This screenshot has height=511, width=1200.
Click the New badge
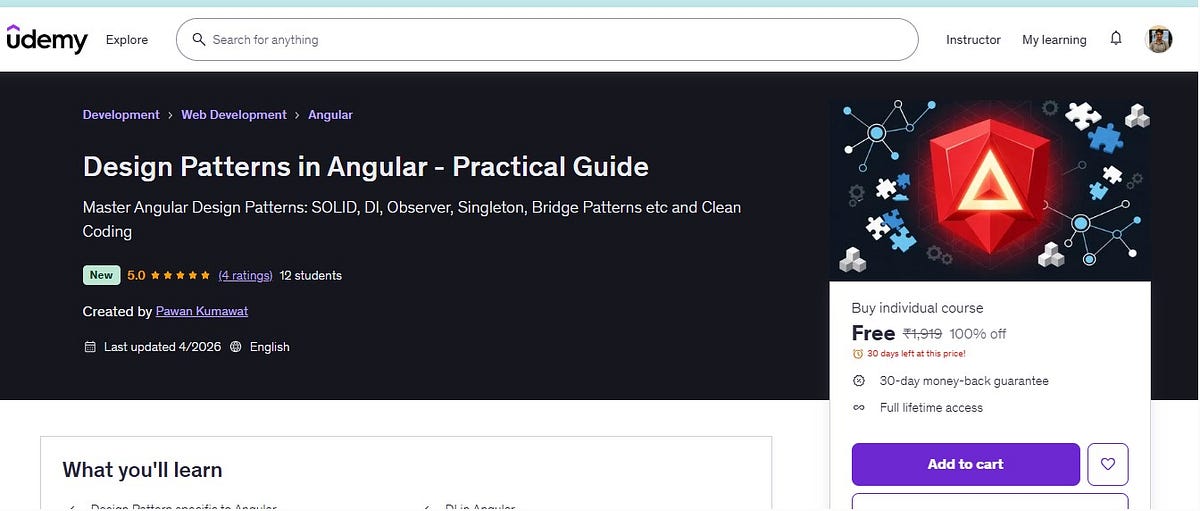102,275
